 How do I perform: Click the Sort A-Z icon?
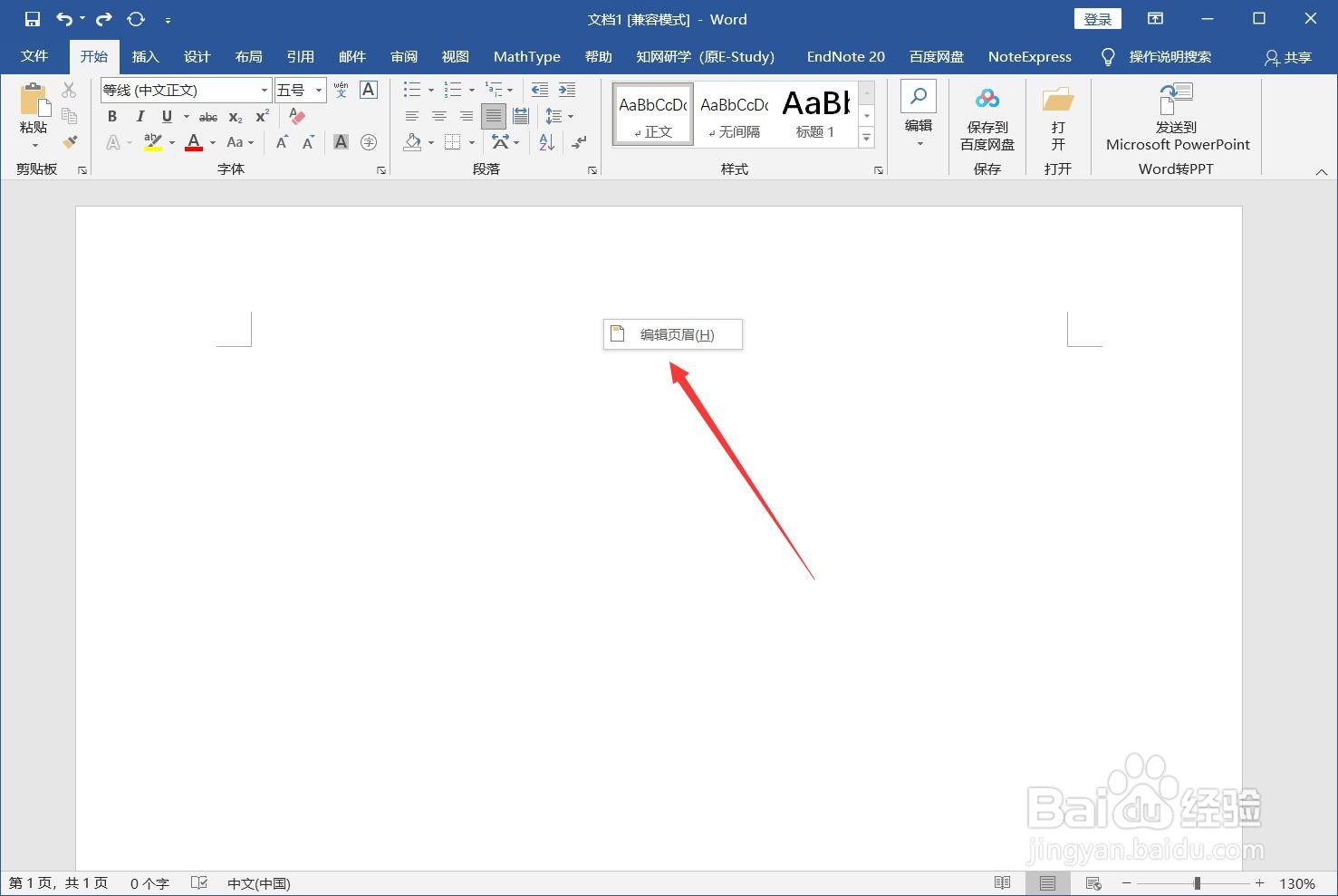546,142
